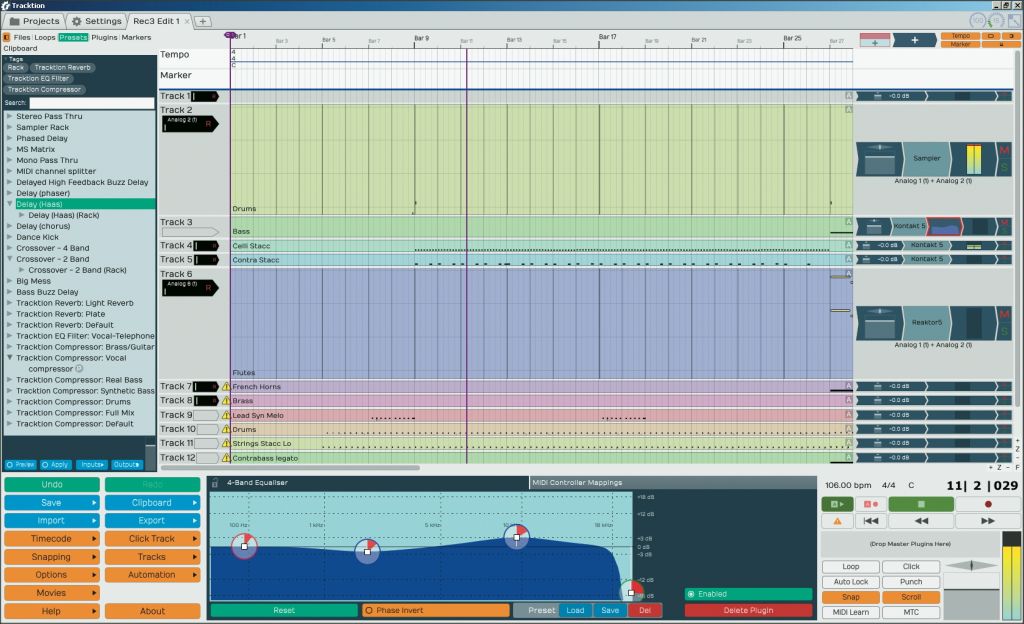The image size is (1024, 624).
Task: Click the 1 kHz equaliser band handle
Action: 367,552
